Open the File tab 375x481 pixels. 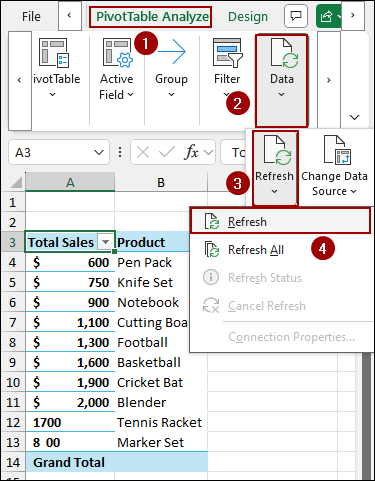coord(31,16)
